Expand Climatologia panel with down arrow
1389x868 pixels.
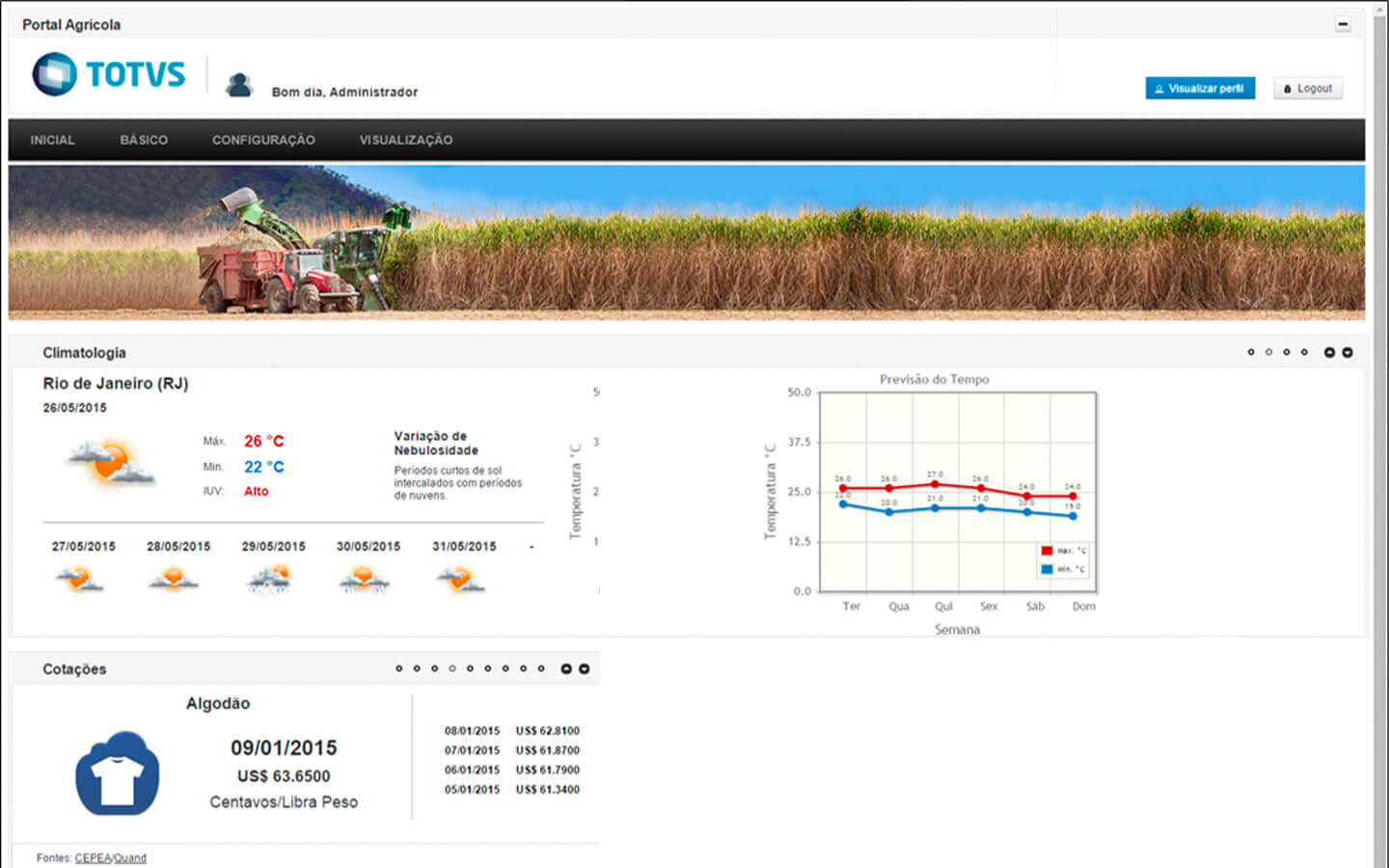(x=1348, y=352)
